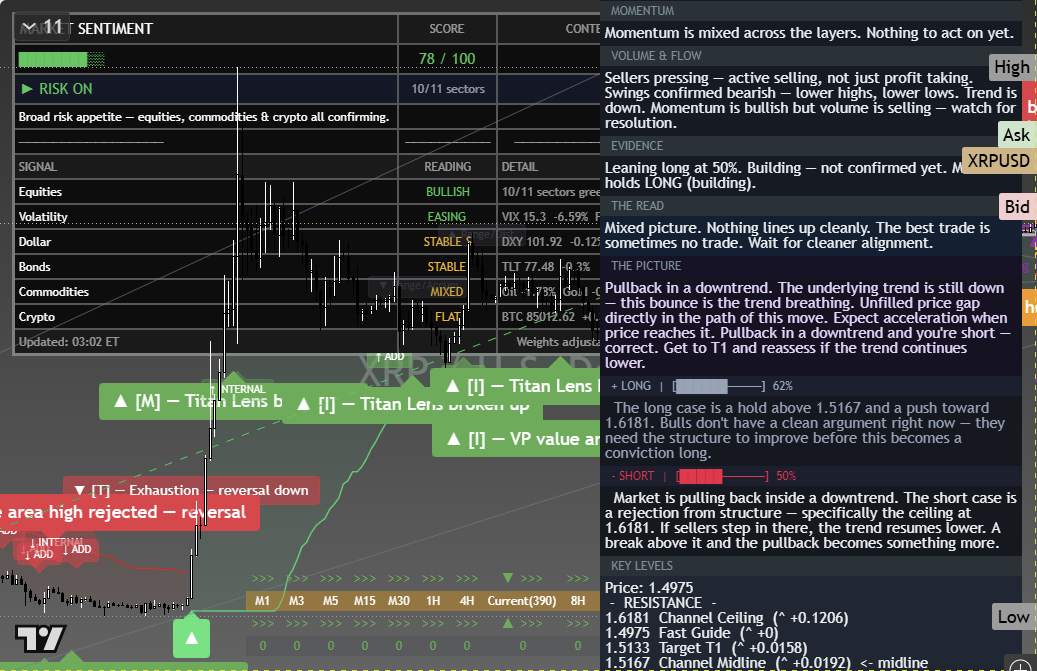This screenshot has width=1037, height=671.
Task: Click the '1.5167 Channel Midline' level
Action: click(766, 663)
